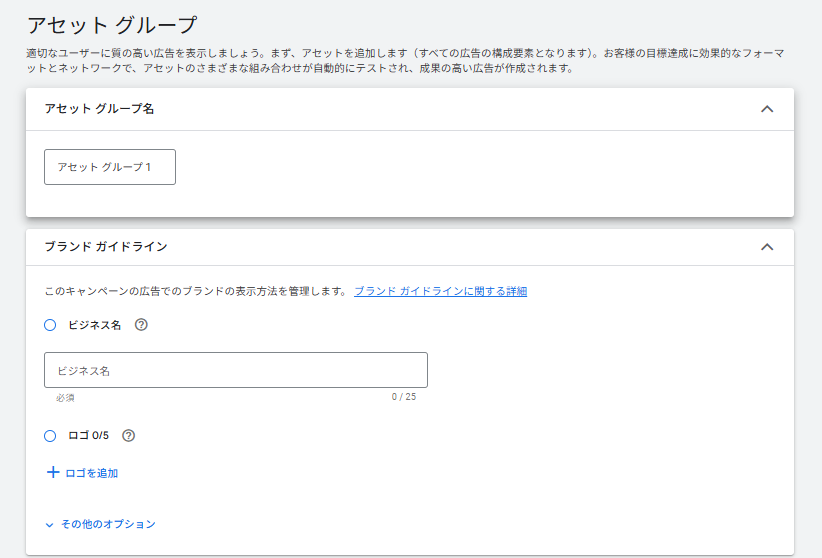Click the 0 / 25 character counter
The height and width of the screenshot is (558, 822).
tap(404, 397)
